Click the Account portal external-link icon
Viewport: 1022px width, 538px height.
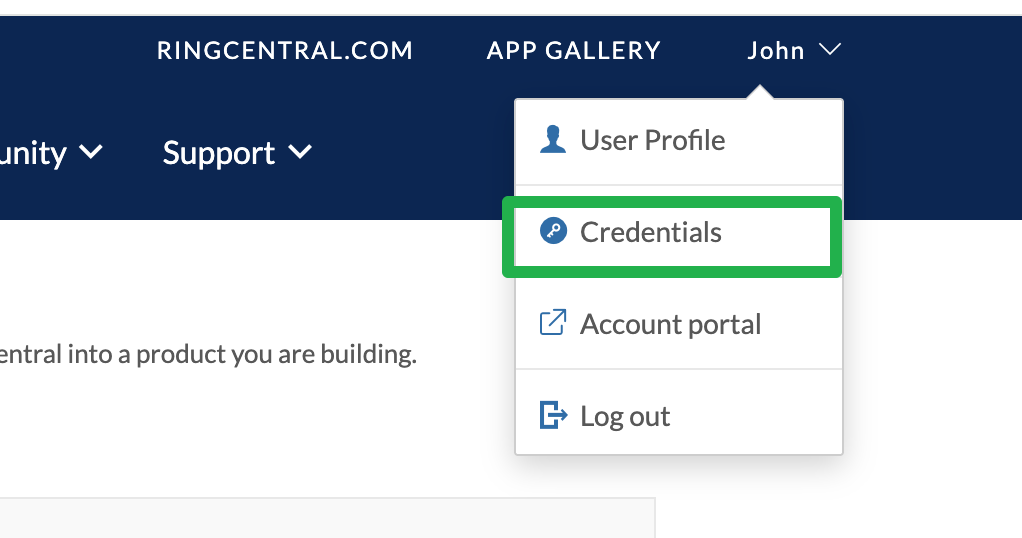point(553,323)
